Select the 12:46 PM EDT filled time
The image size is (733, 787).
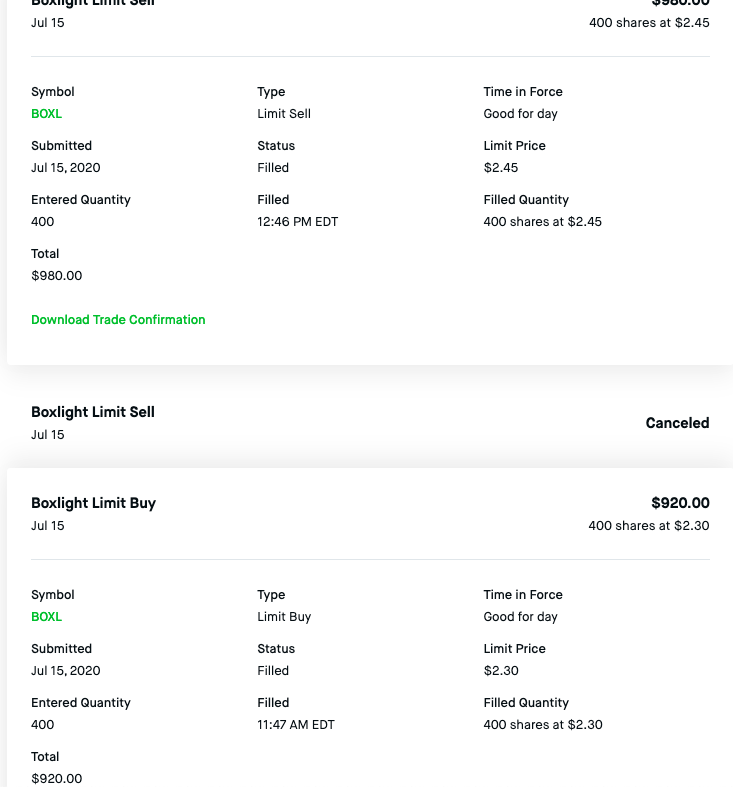click(x=297, y=222)
